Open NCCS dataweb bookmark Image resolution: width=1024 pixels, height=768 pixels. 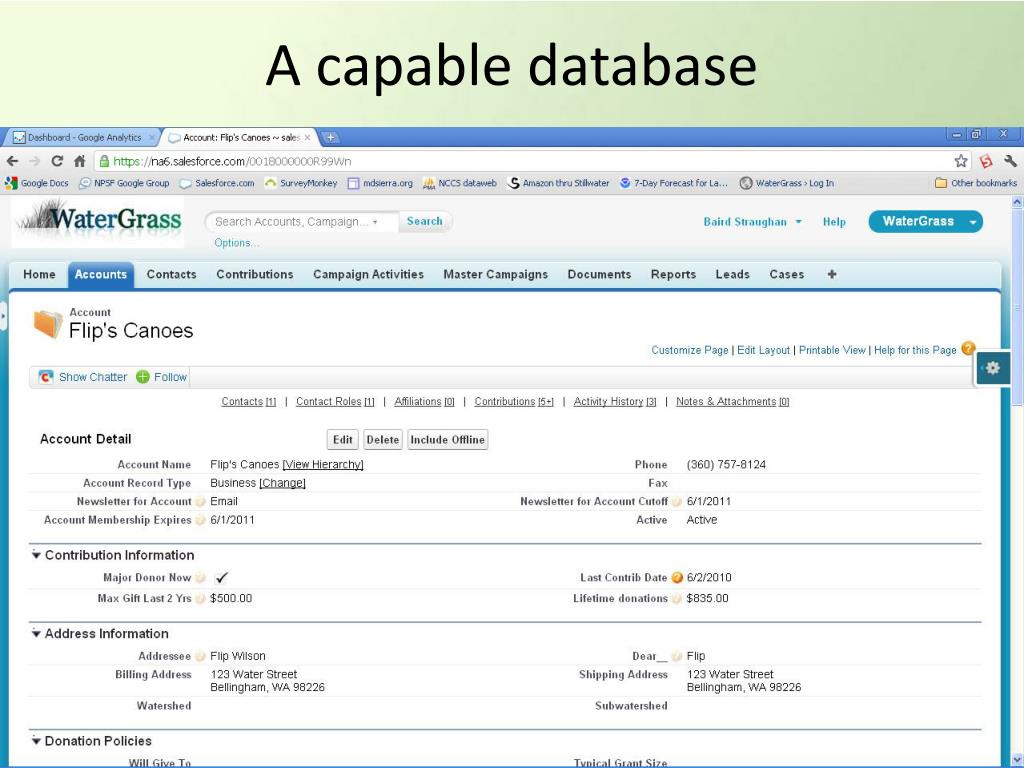(460, 183)
